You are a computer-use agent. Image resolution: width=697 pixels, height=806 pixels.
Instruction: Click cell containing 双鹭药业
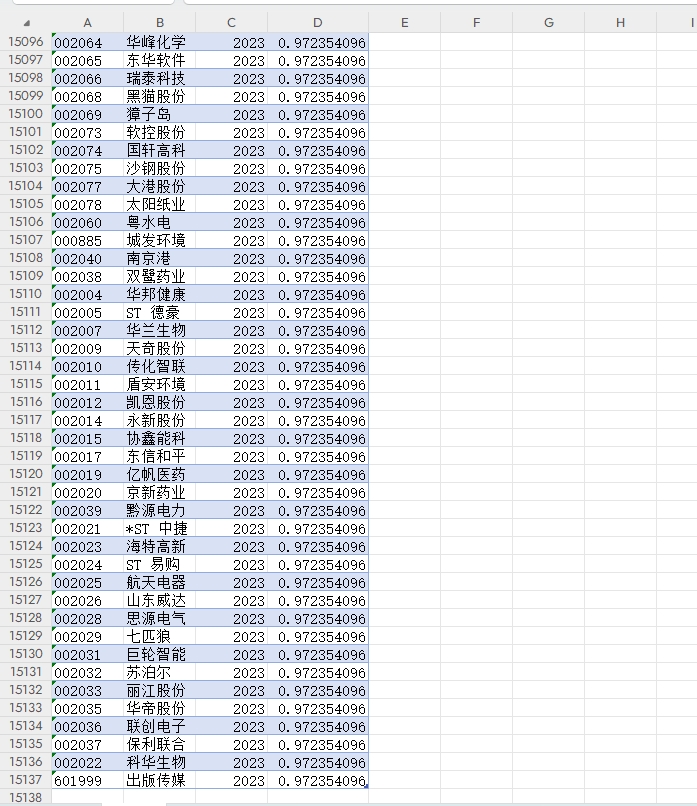(x=159, y=276)
